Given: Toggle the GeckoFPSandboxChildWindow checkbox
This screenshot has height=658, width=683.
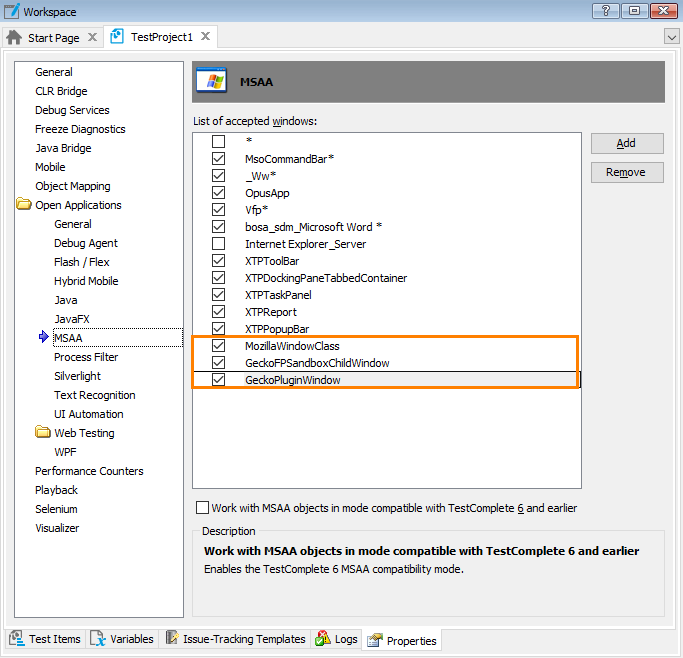Looking at the screenshot, I should (x=219, y=362).
